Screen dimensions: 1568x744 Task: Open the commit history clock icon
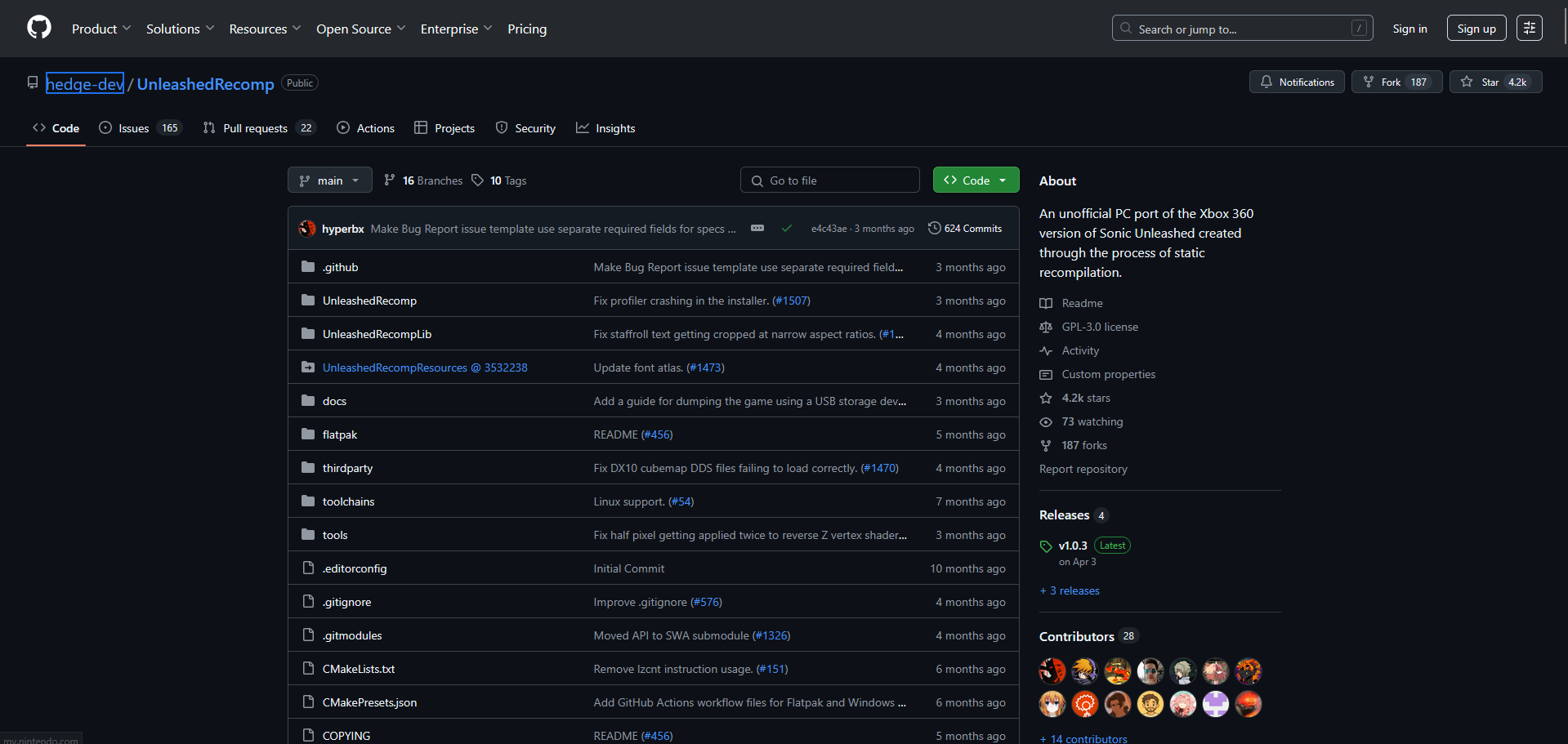934,228
